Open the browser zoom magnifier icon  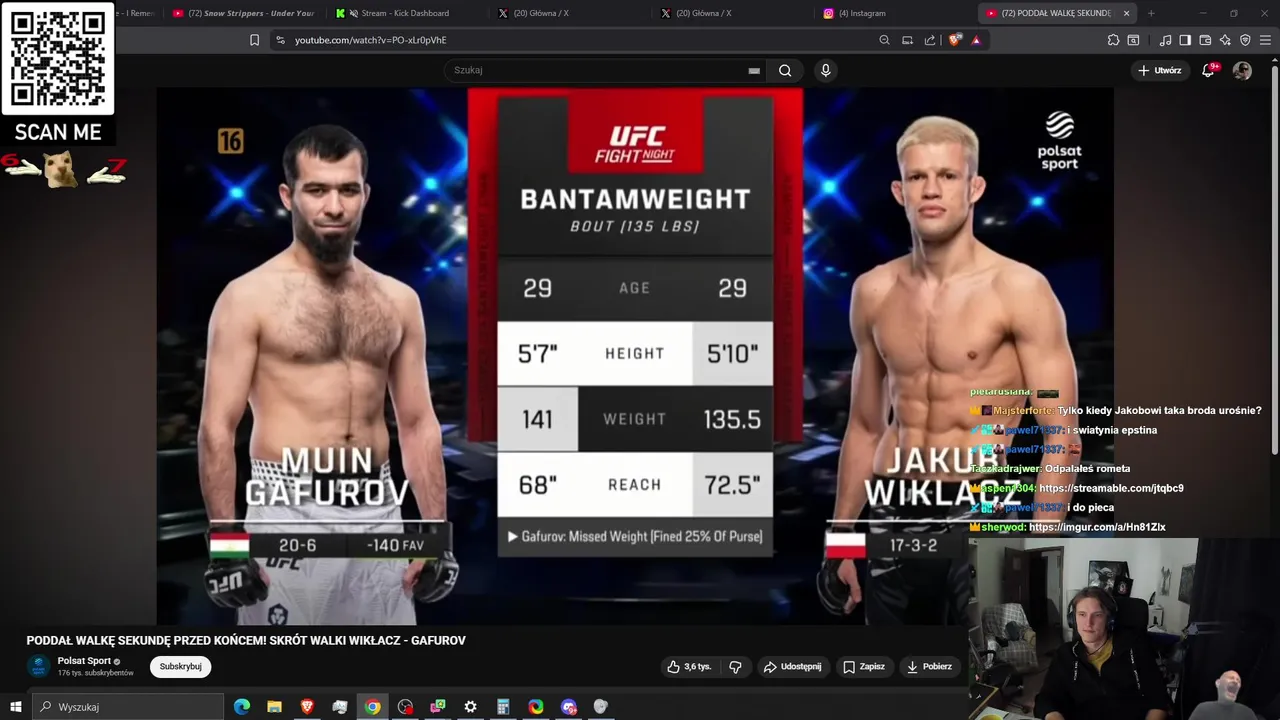884,40
